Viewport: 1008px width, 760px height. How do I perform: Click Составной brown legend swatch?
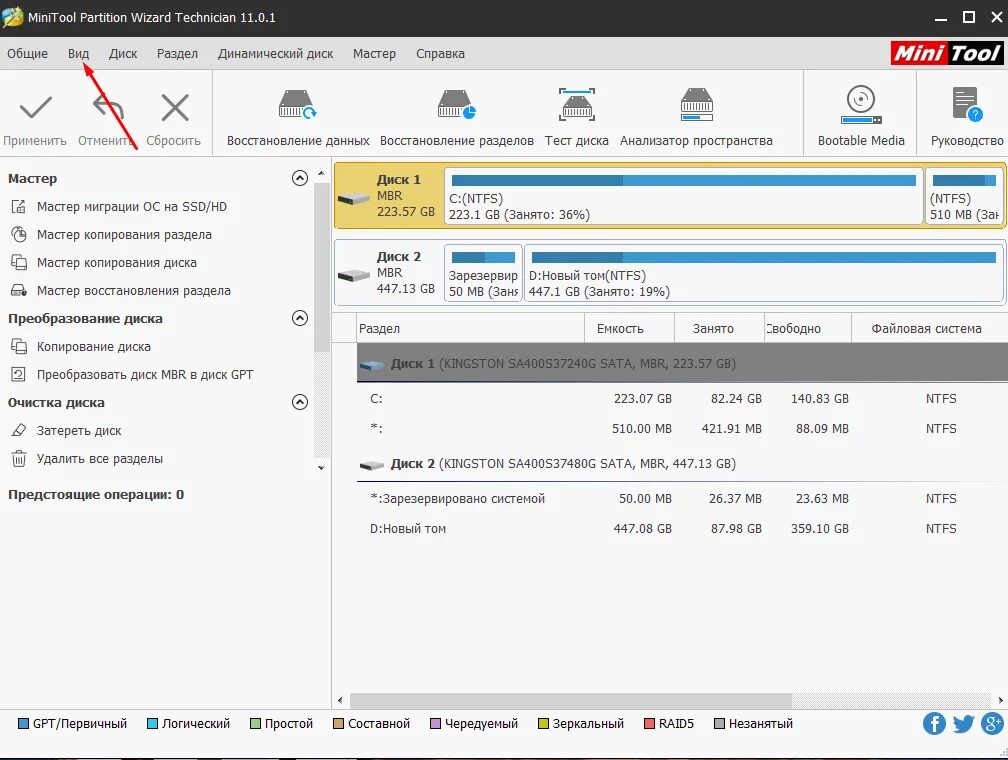pyautogui.click(x=338, y=724)
